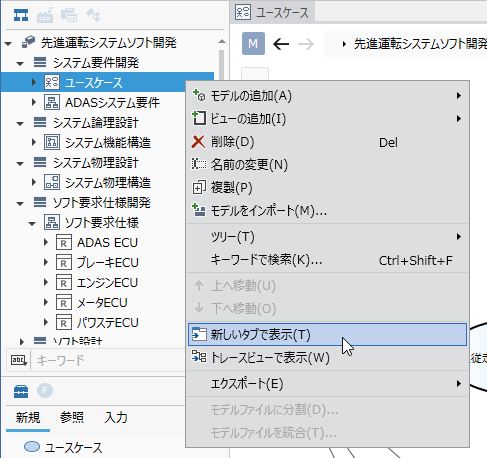Choose モデルをインポート(M)... menu item
This screenshot has width=487, height=458.
point(327,211)
